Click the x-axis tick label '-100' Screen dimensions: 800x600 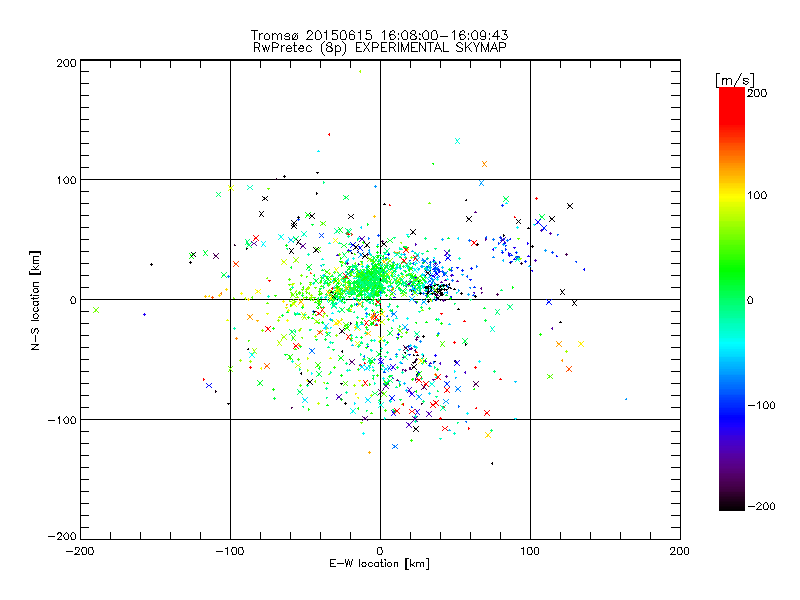[x=230, y=551]
